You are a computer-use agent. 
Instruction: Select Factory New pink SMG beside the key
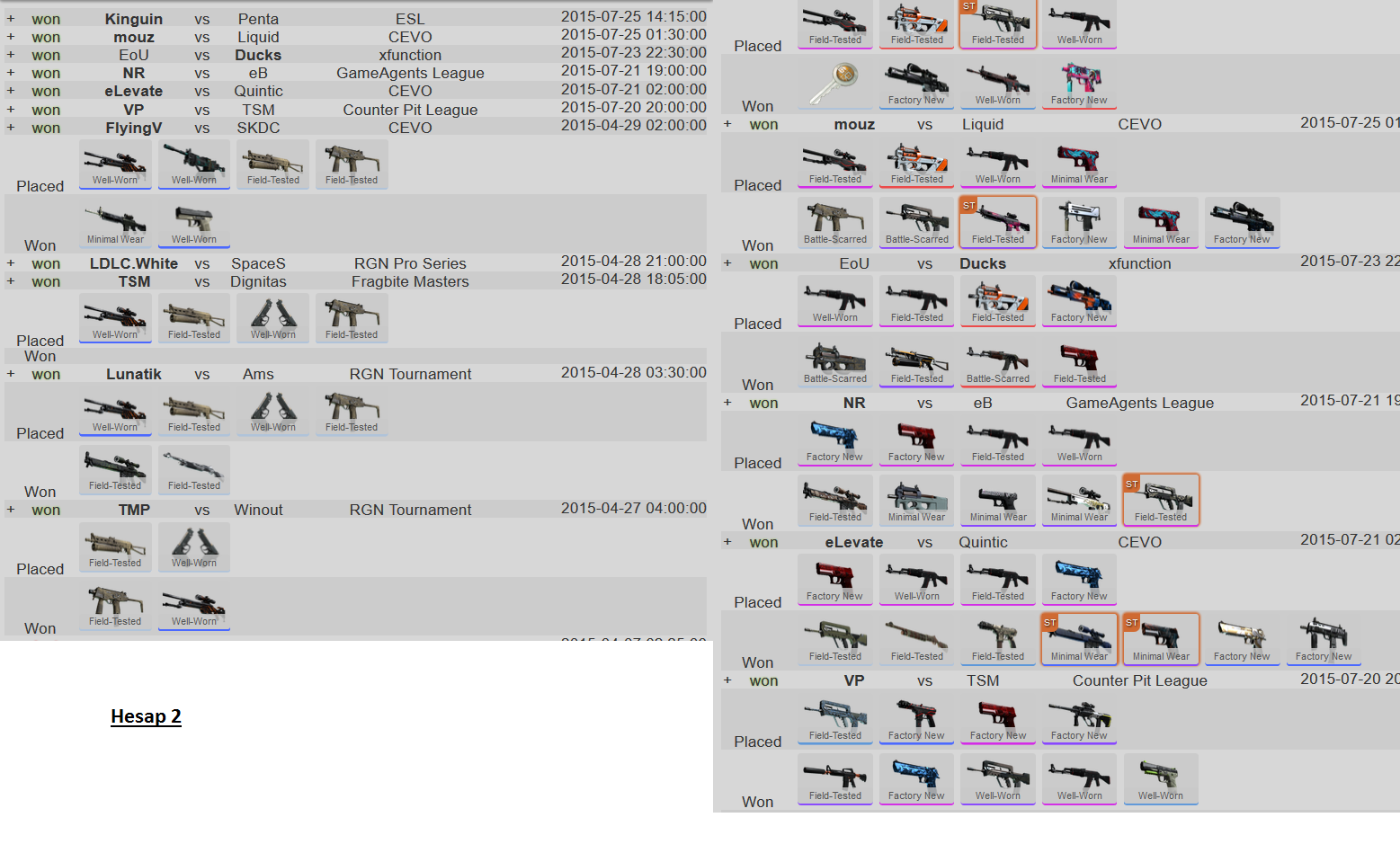tap(1079, 84)
